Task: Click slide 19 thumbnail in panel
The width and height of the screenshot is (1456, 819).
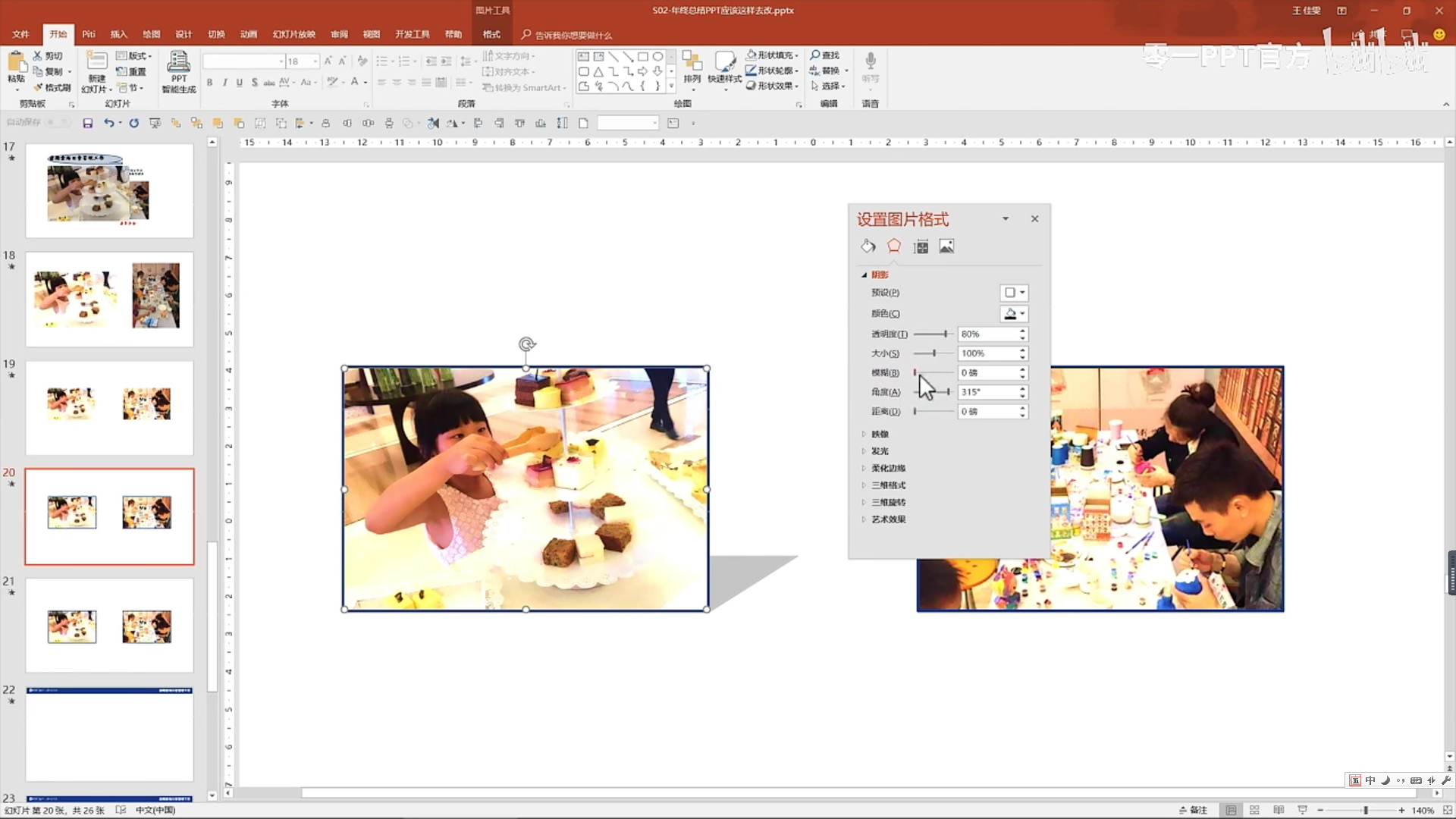Action: pyautogui.click(x=108, y=406)
